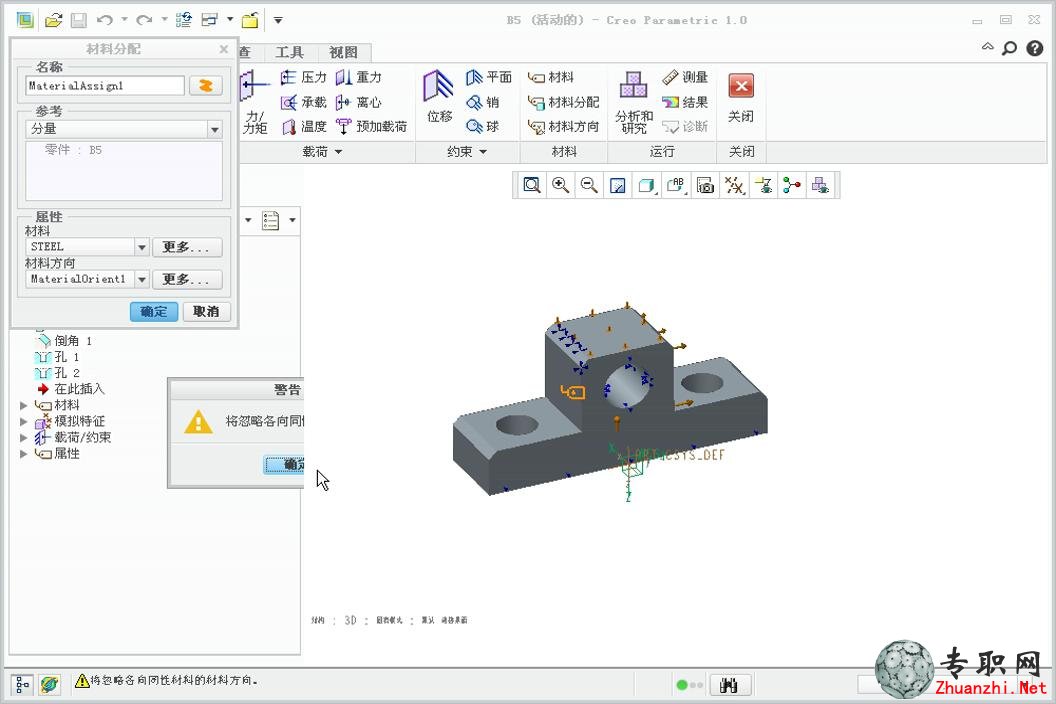Image resolution: width=1056 pixels, height=704 pixels.
Task: Click the Zoom In magnifier
Action: pos(560,185)
